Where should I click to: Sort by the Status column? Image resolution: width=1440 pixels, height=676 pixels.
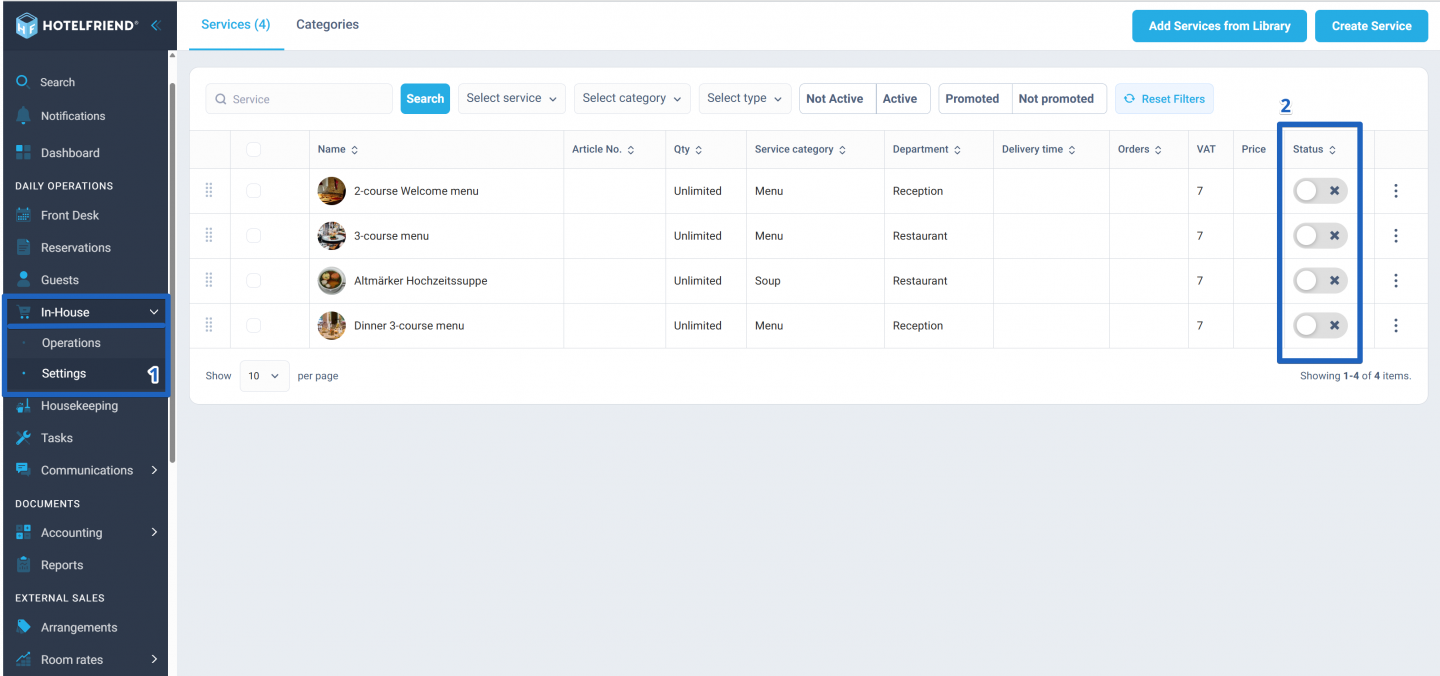[1332, 150]
